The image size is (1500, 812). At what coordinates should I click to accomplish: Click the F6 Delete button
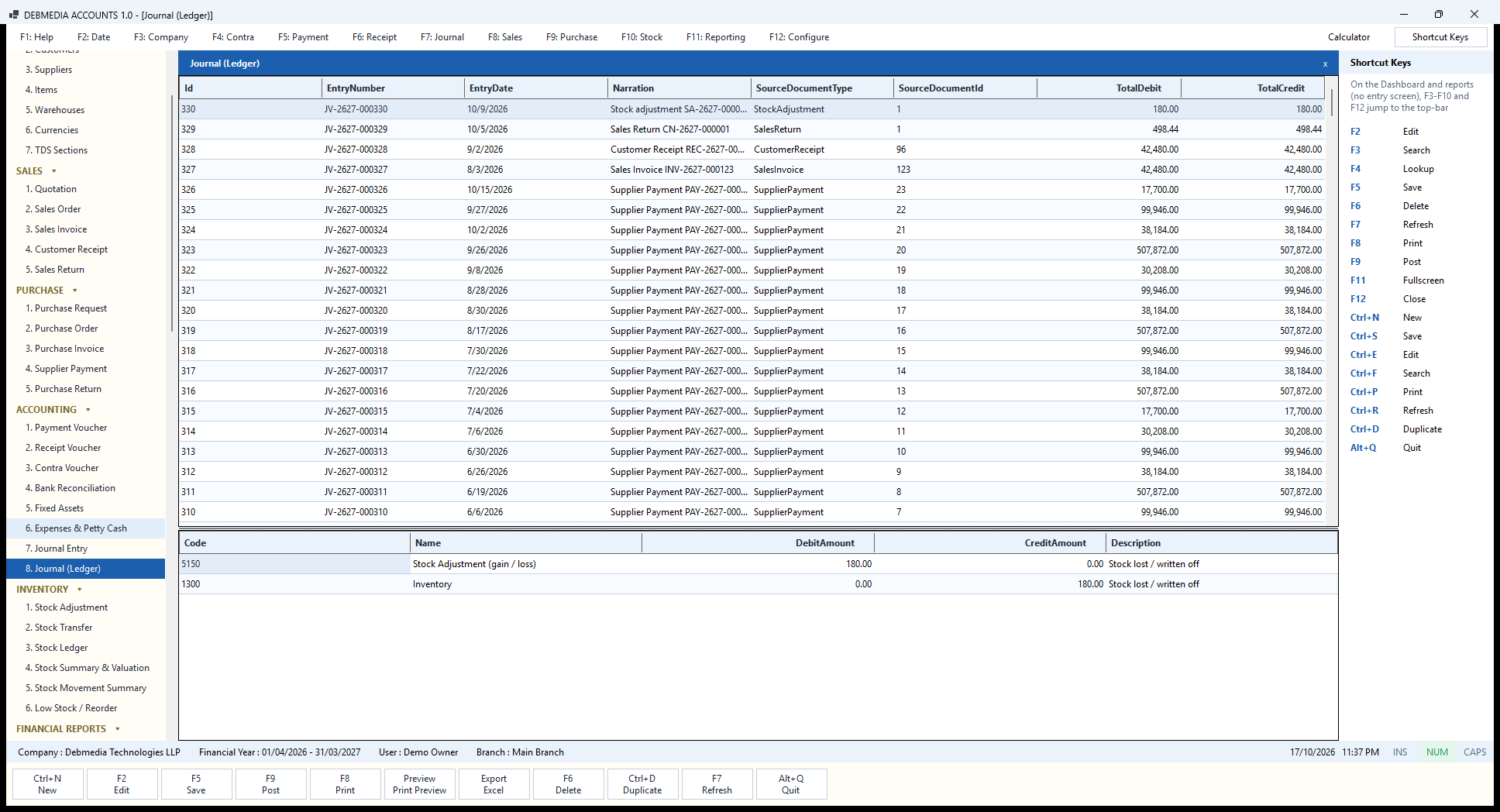click(568, 784)
